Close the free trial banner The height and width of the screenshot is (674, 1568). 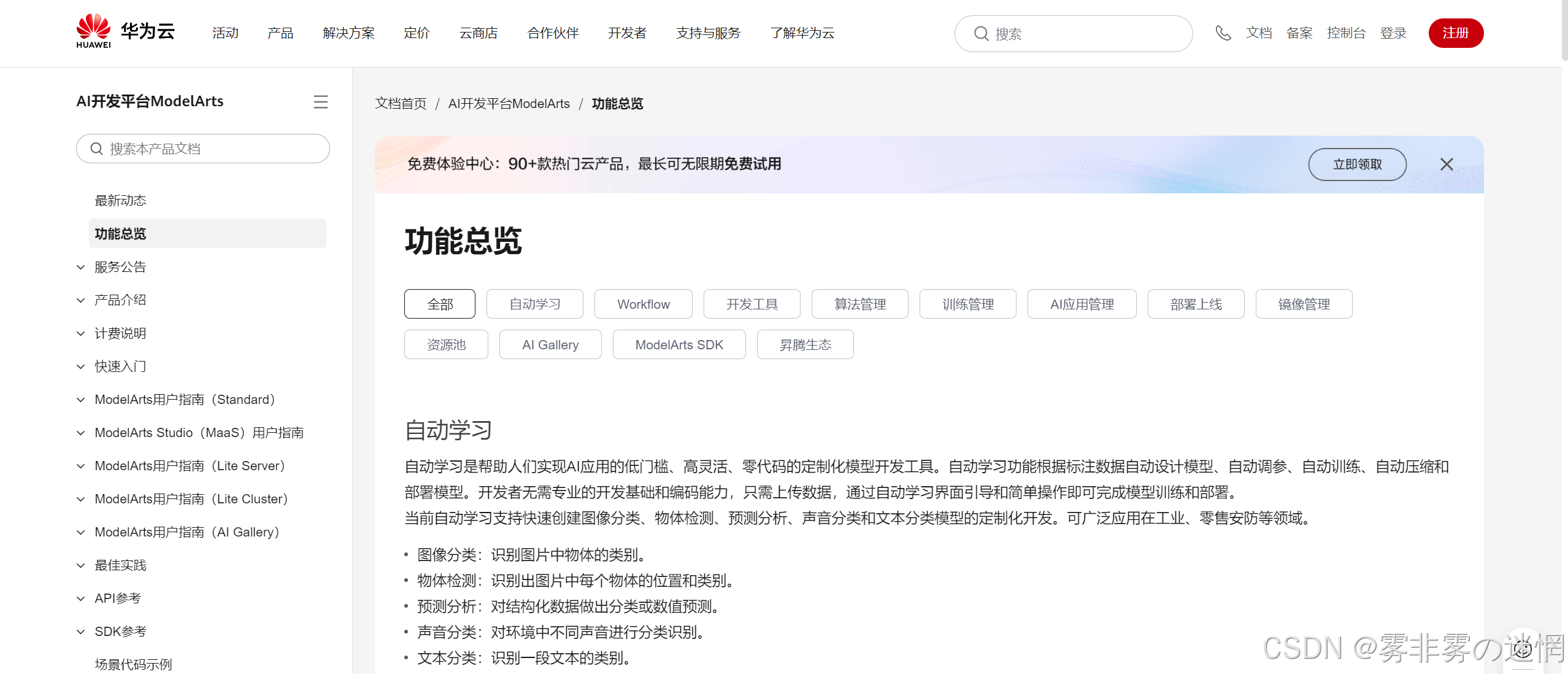coord(1446,165)
